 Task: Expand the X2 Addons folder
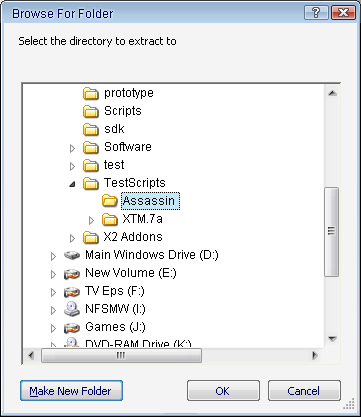(72, 238)
